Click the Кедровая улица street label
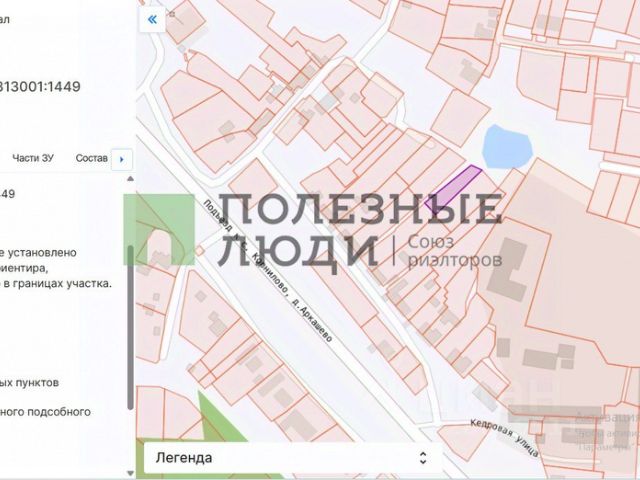 coord(504,438)
